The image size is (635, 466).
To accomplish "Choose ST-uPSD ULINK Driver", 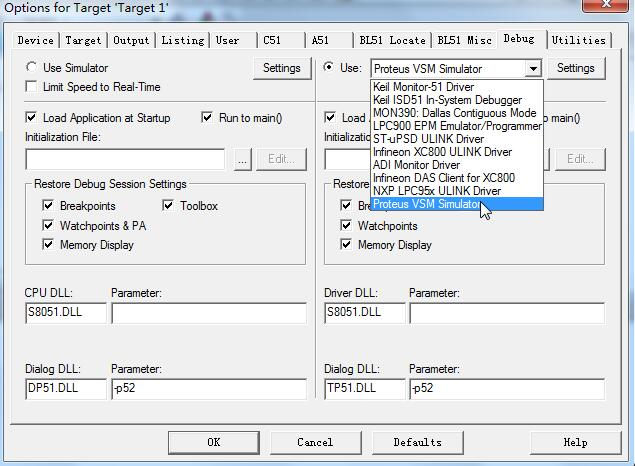I will click(x=457, y=139).
